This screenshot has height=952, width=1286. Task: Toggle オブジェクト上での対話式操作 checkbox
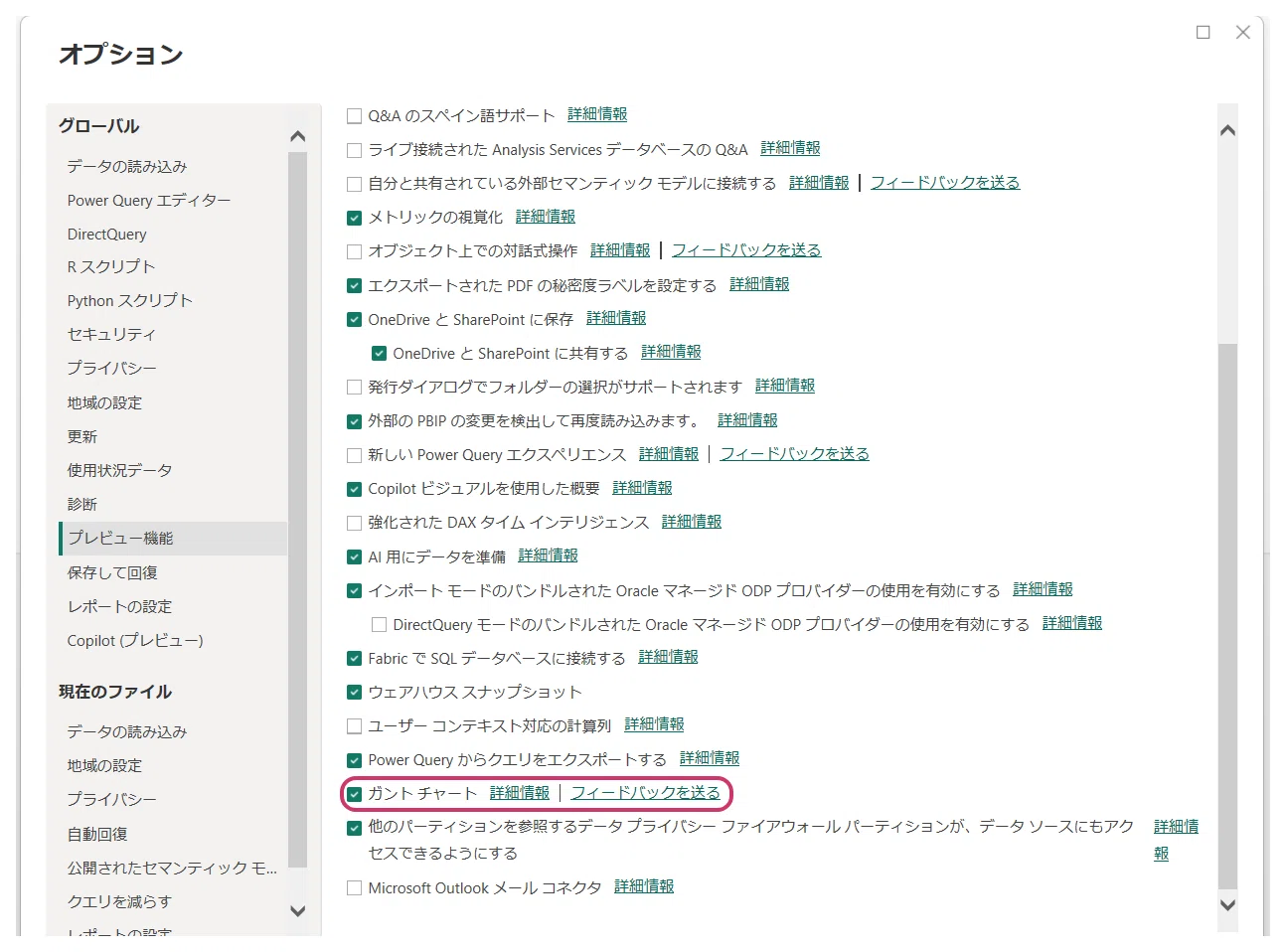click(354, 251)
